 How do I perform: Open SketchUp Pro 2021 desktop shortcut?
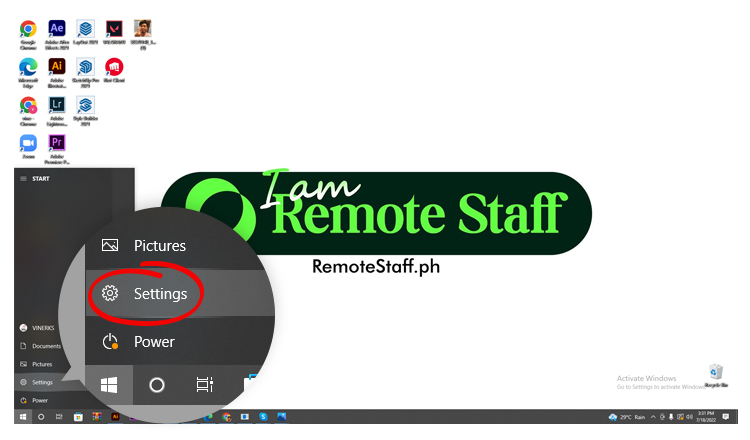tap(86, 72)
